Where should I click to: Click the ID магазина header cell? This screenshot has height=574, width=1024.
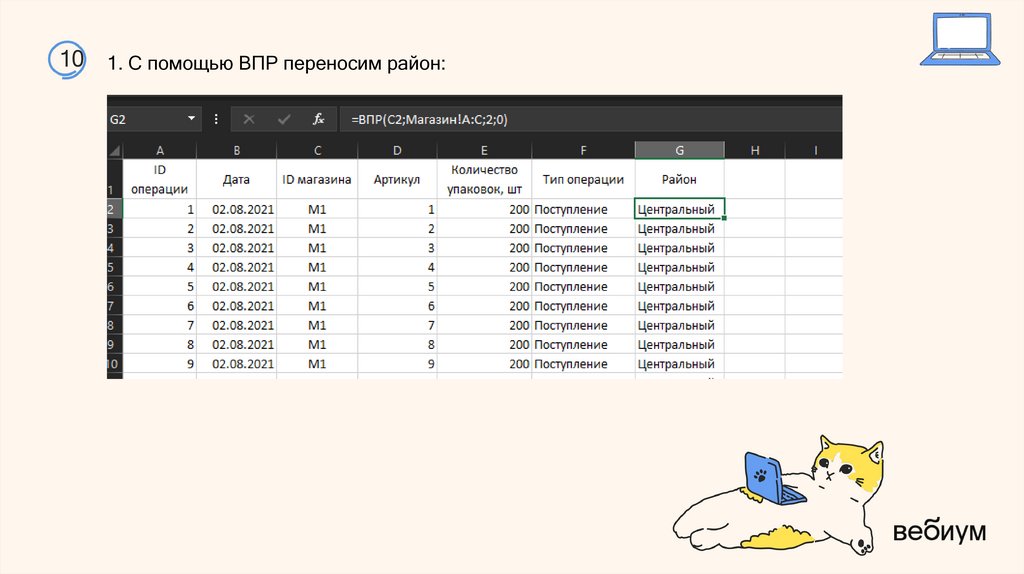point(317,180)
